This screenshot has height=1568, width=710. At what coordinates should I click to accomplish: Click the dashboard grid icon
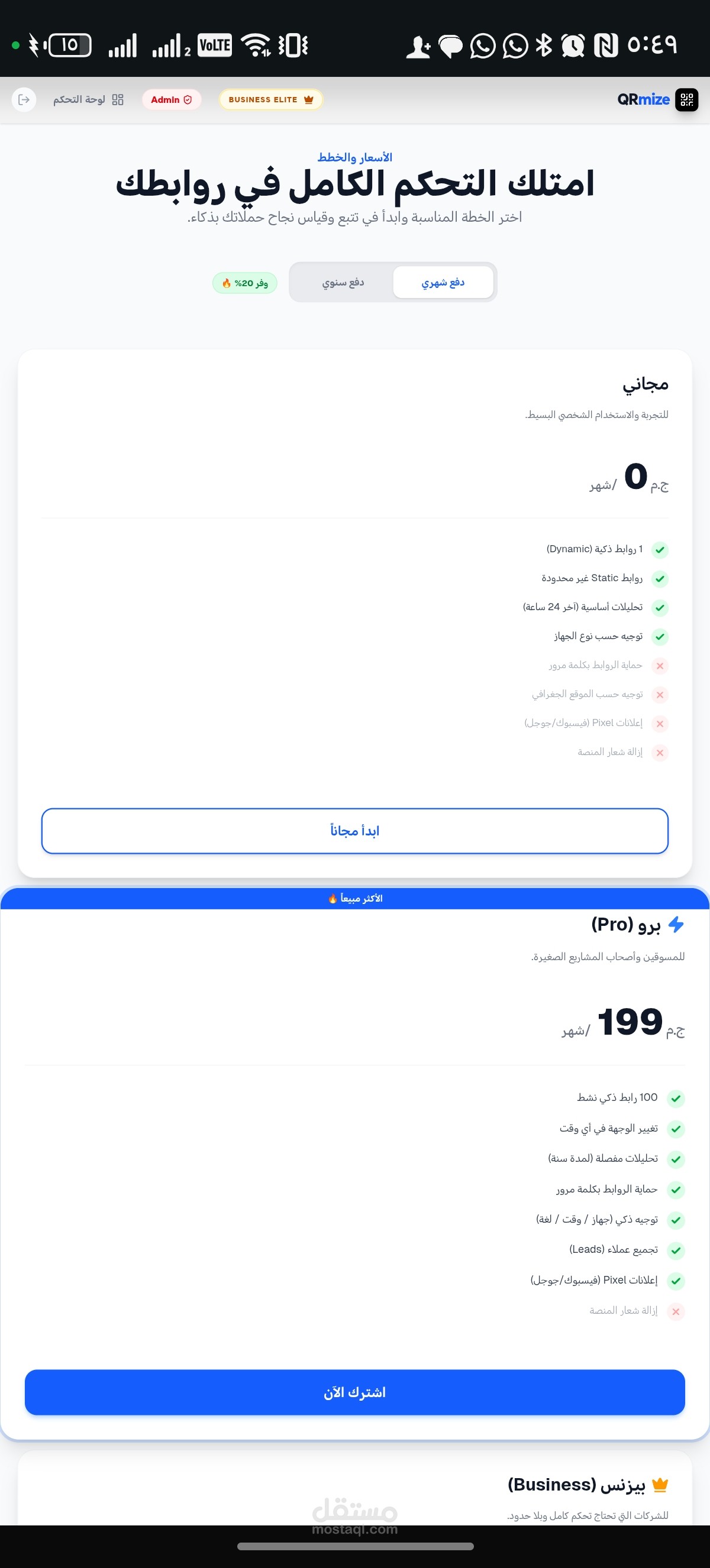coord(118,100)
